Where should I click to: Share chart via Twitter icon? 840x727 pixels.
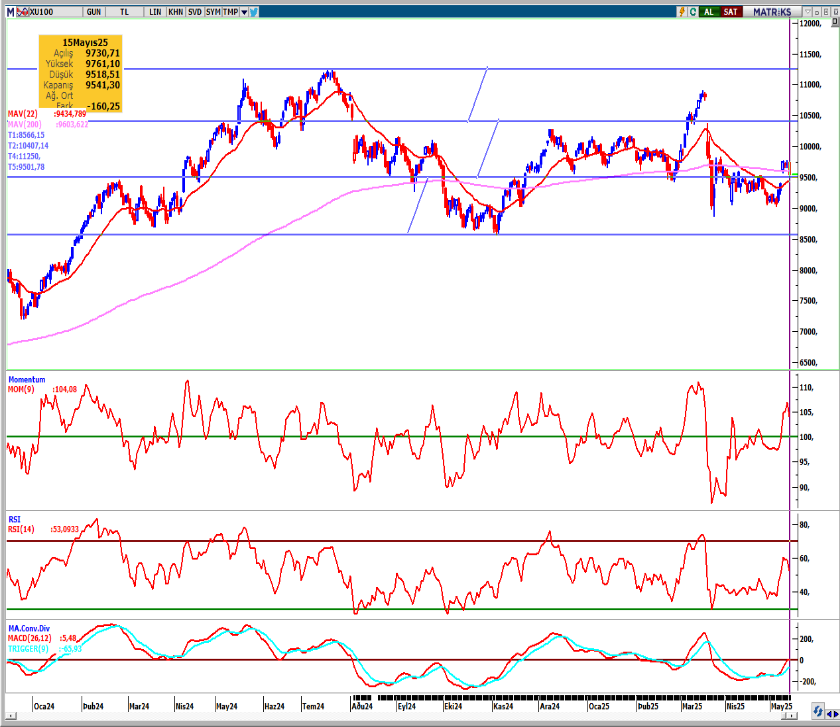click(x=254, y=12)
